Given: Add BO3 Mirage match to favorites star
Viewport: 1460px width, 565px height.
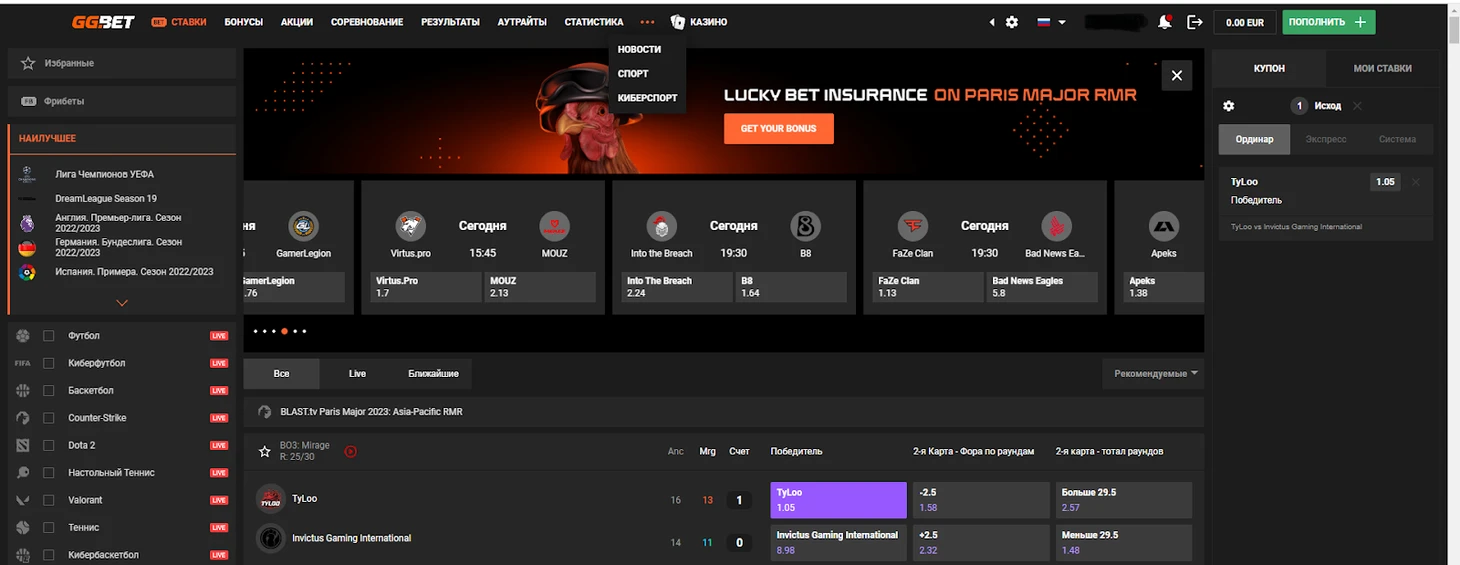Looking at the screenshot, I should coord(265,452).
